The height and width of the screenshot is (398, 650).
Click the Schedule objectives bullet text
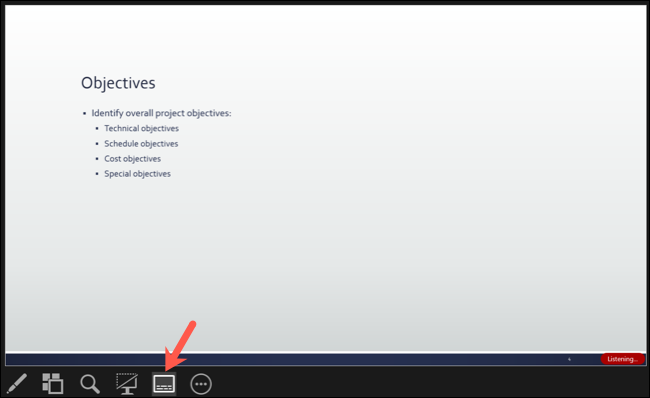(141, 144)
